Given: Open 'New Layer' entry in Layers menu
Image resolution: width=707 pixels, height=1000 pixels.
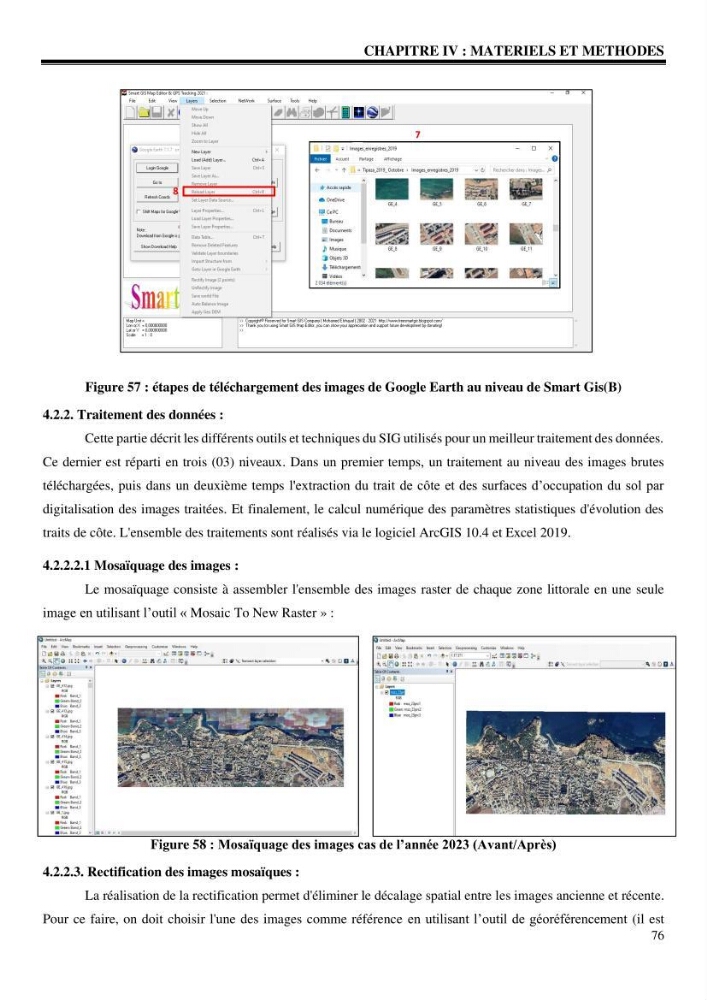Looking at the screenshot, I should 226,152.
